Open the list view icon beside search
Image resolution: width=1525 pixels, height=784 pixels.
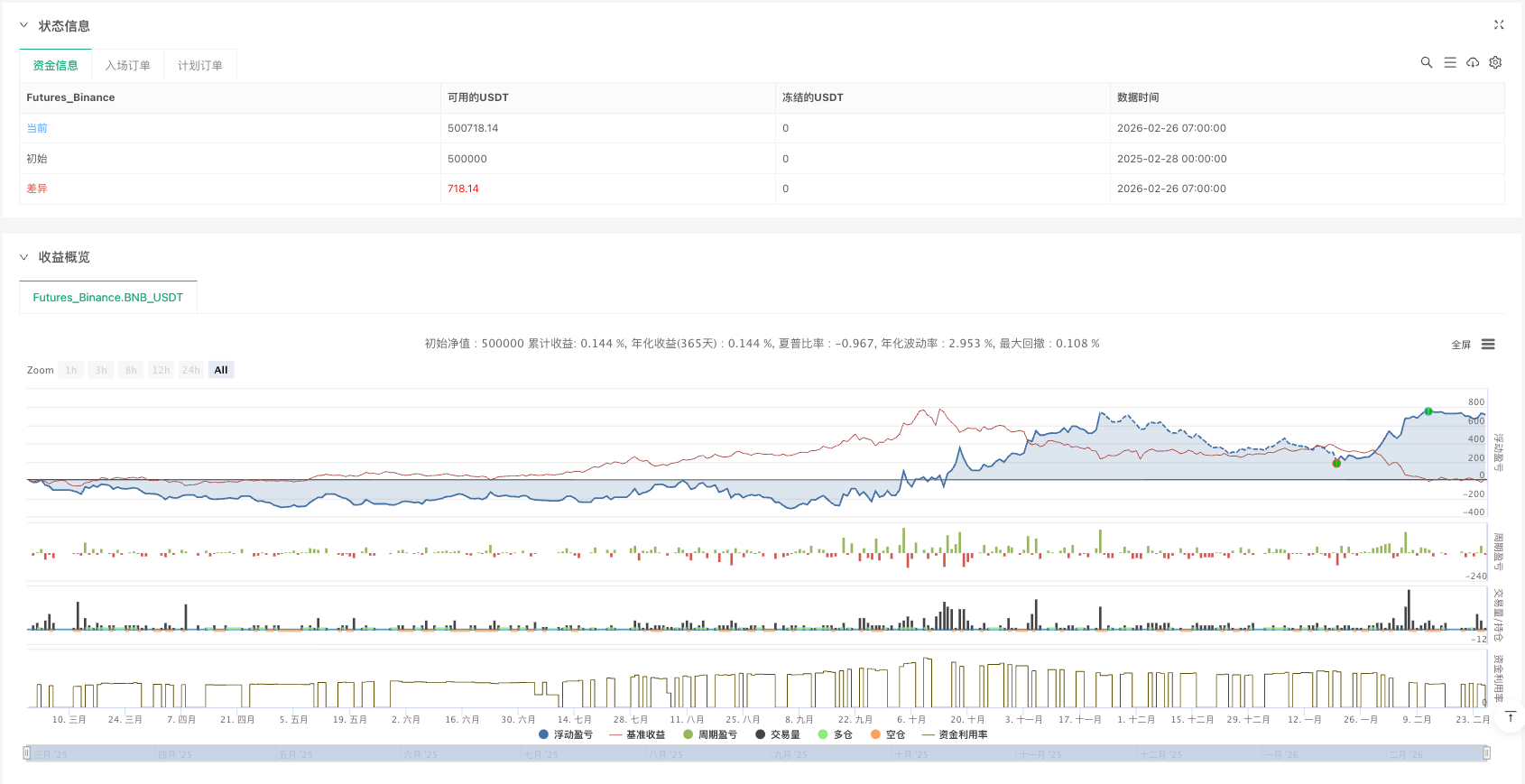tap(1450, 62)
